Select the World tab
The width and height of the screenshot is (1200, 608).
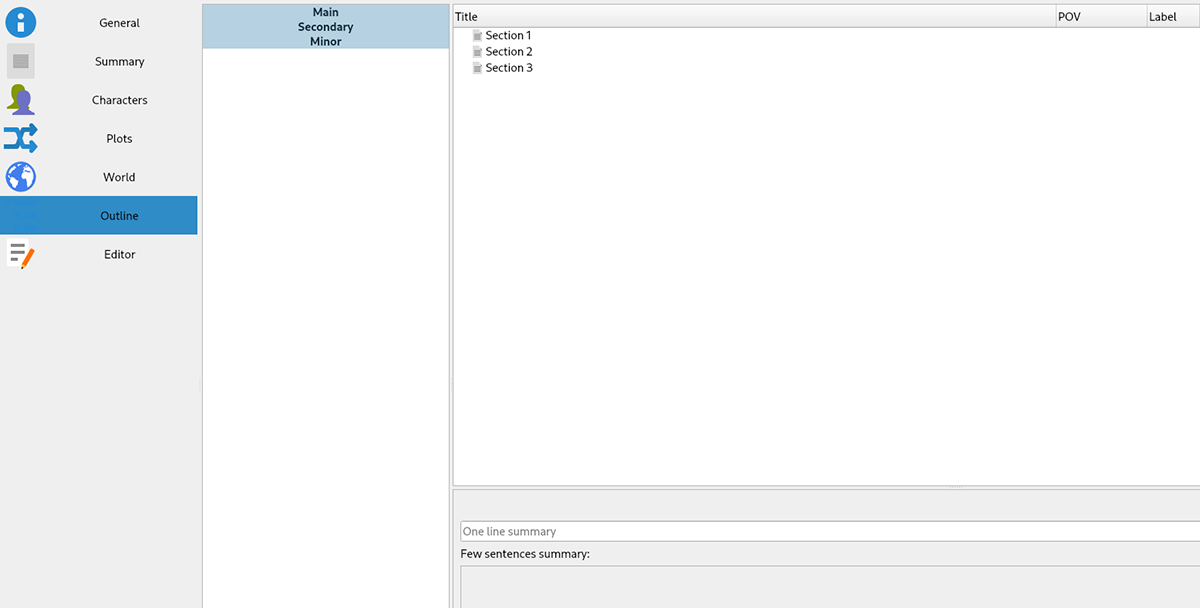[x=99, y=177]
